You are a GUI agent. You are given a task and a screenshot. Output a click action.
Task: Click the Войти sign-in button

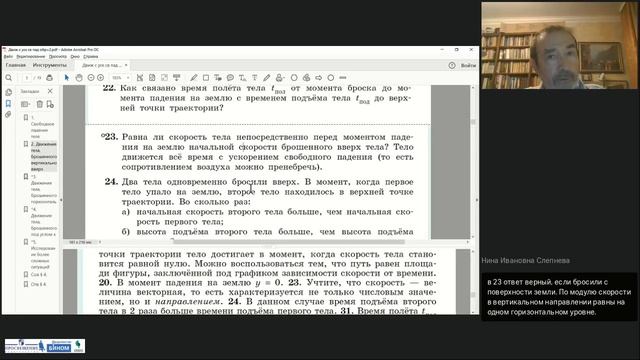coord(468,65)
